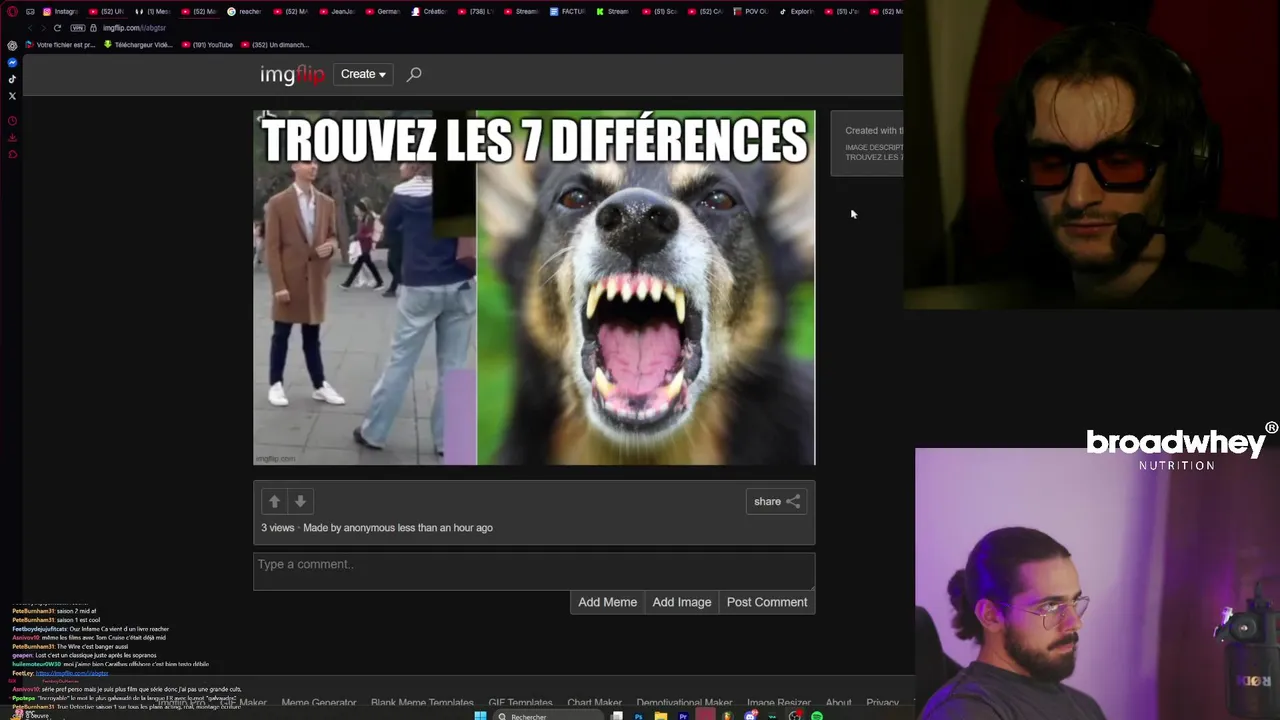
Task: Click the imgflip.com address bar
Action: tap(134, 28)
